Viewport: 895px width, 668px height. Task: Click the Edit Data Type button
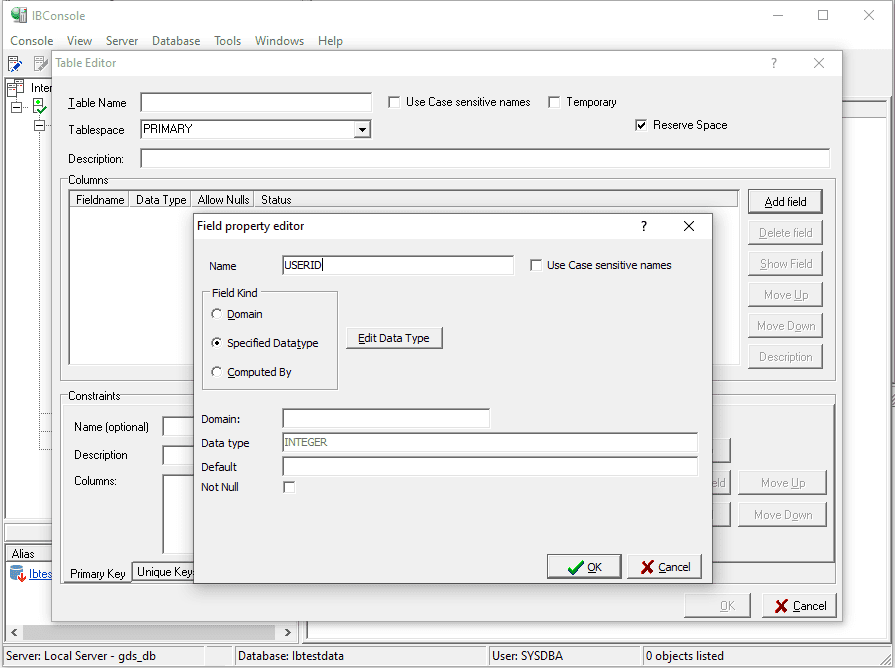click(x=392, y=338)
